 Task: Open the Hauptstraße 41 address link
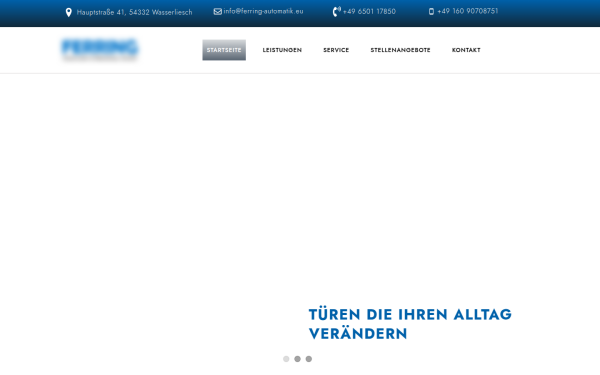pos(134,12)
